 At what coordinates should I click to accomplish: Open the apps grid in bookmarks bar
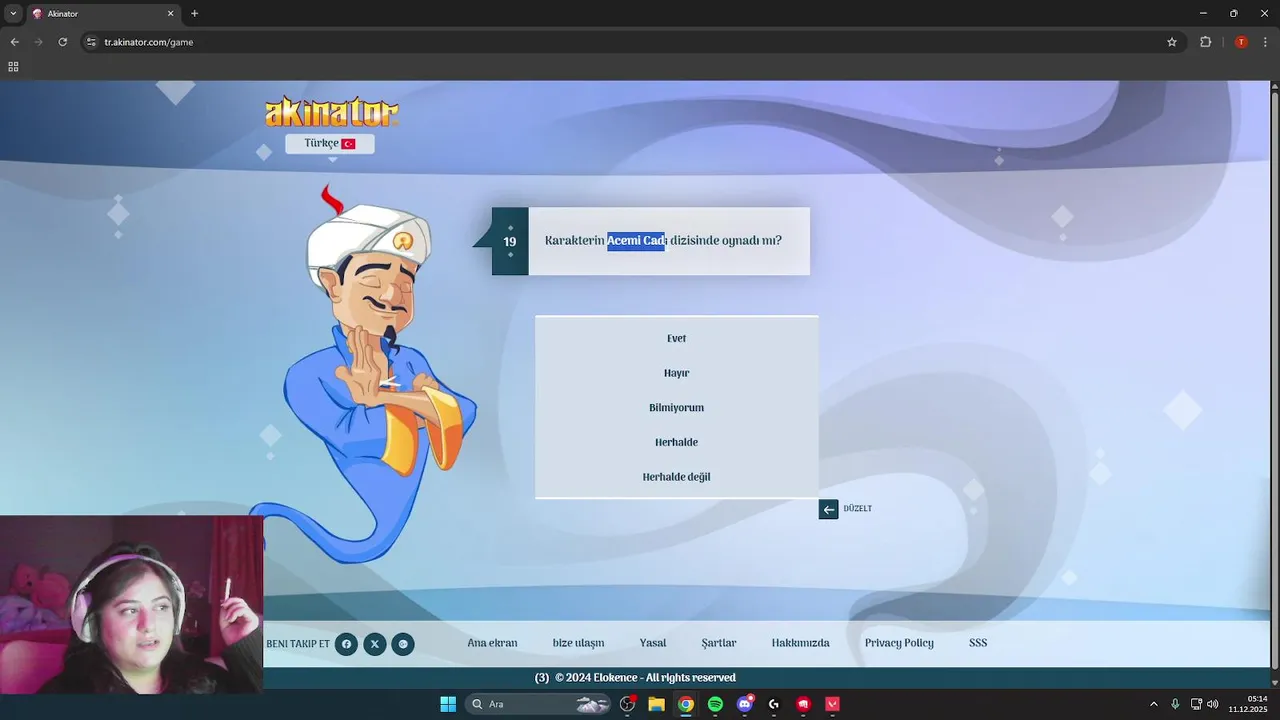[13, 67]
